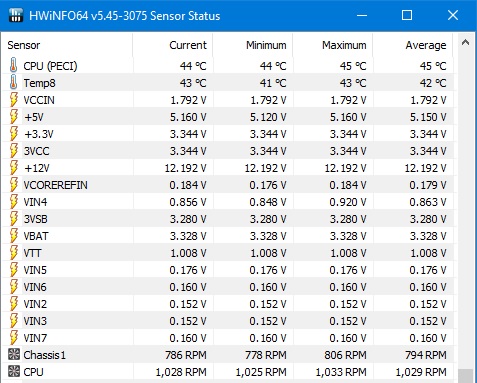The height and width of the screenshot is (383, 477).
Task: Select the VIN7 sensor label
Action: pos(35,338)
